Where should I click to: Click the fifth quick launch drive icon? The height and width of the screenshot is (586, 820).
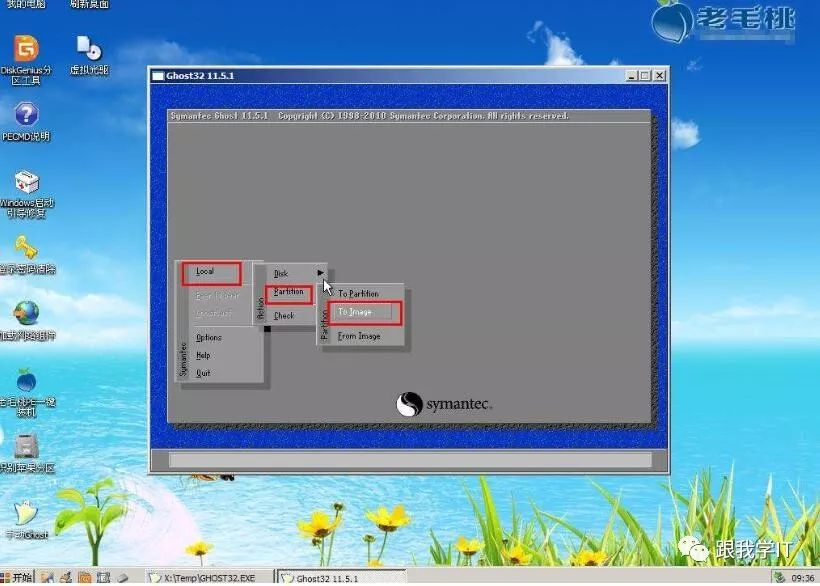[122, 578]
